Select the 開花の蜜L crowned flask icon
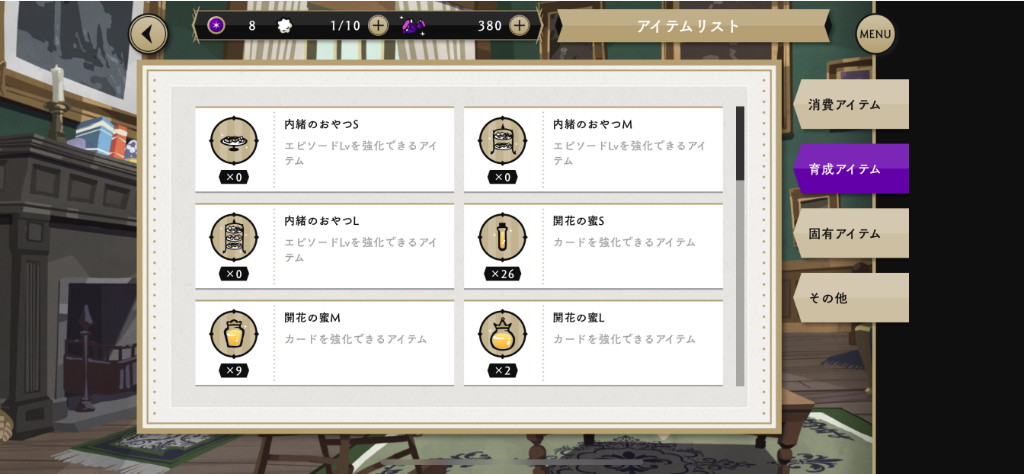 [503, 334]
